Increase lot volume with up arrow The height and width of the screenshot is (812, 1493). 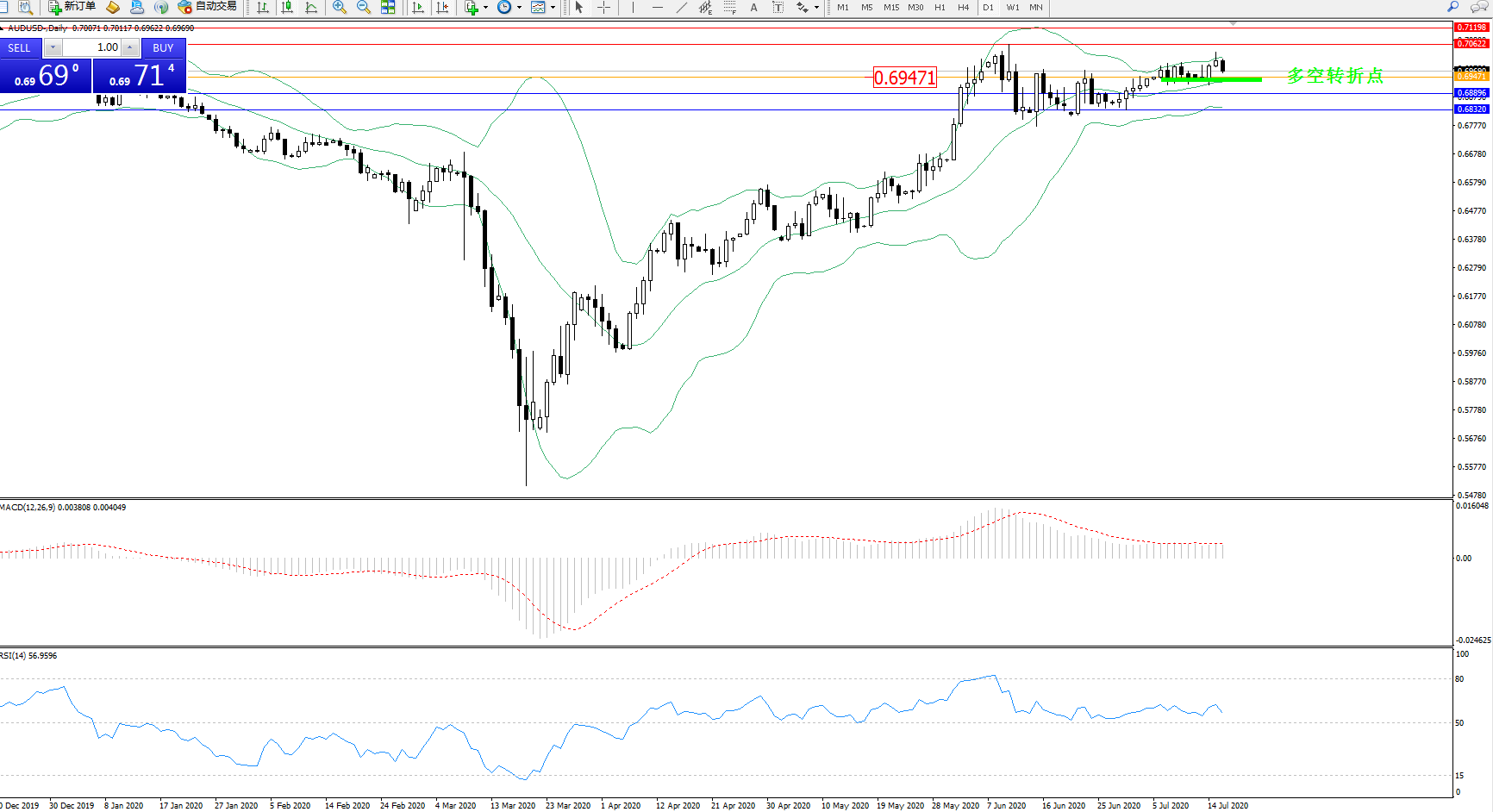tap(130, 47)
